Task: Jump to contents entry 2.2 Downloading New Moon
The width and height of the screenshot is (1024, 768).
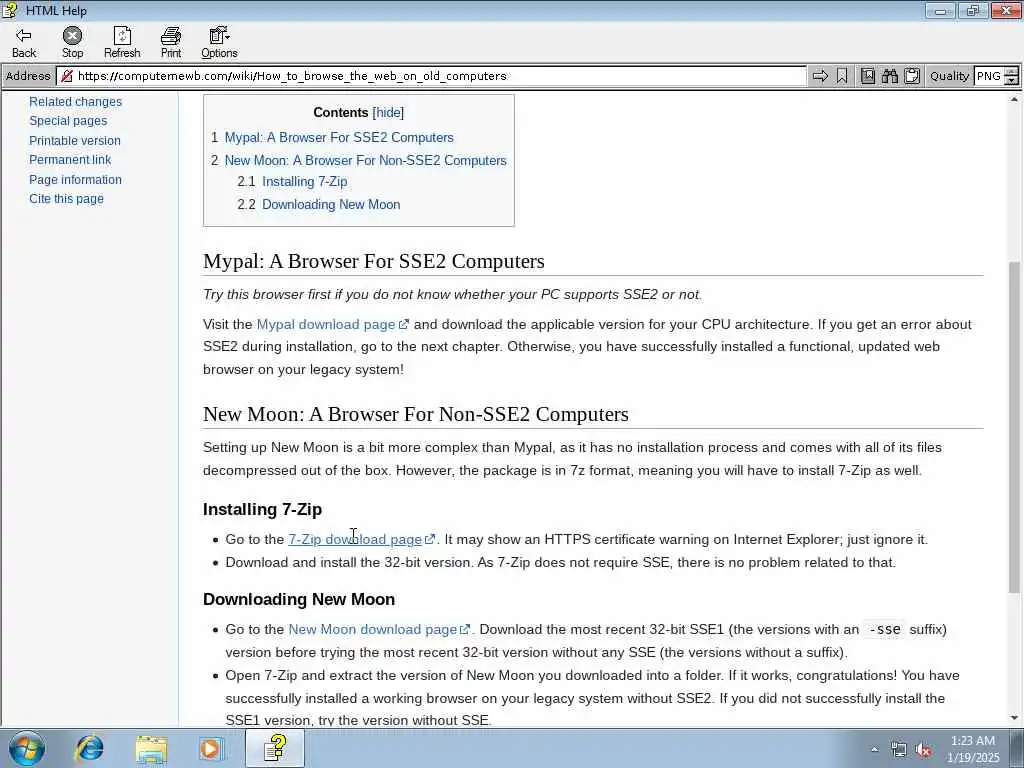Action: pos(331,204)
